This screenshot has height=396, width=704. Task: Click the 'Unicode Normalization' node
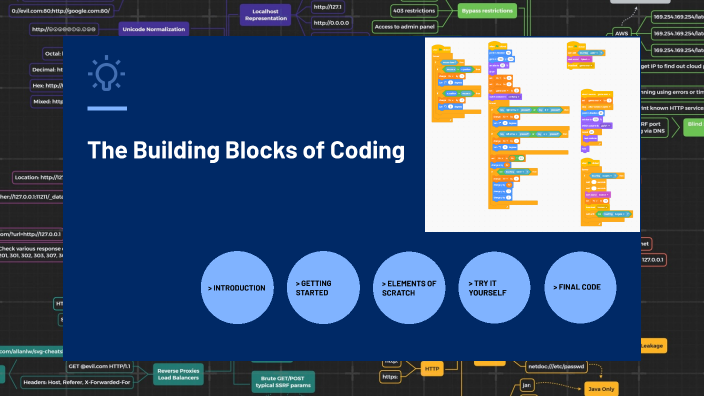[154, 29]
